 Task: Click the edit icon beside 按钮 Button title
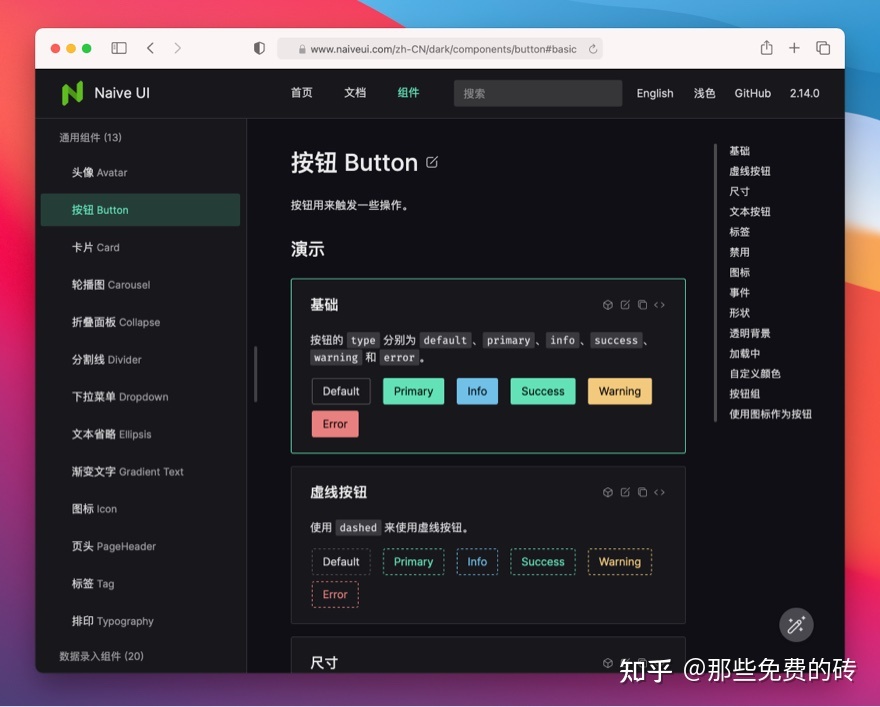point(432,162)
